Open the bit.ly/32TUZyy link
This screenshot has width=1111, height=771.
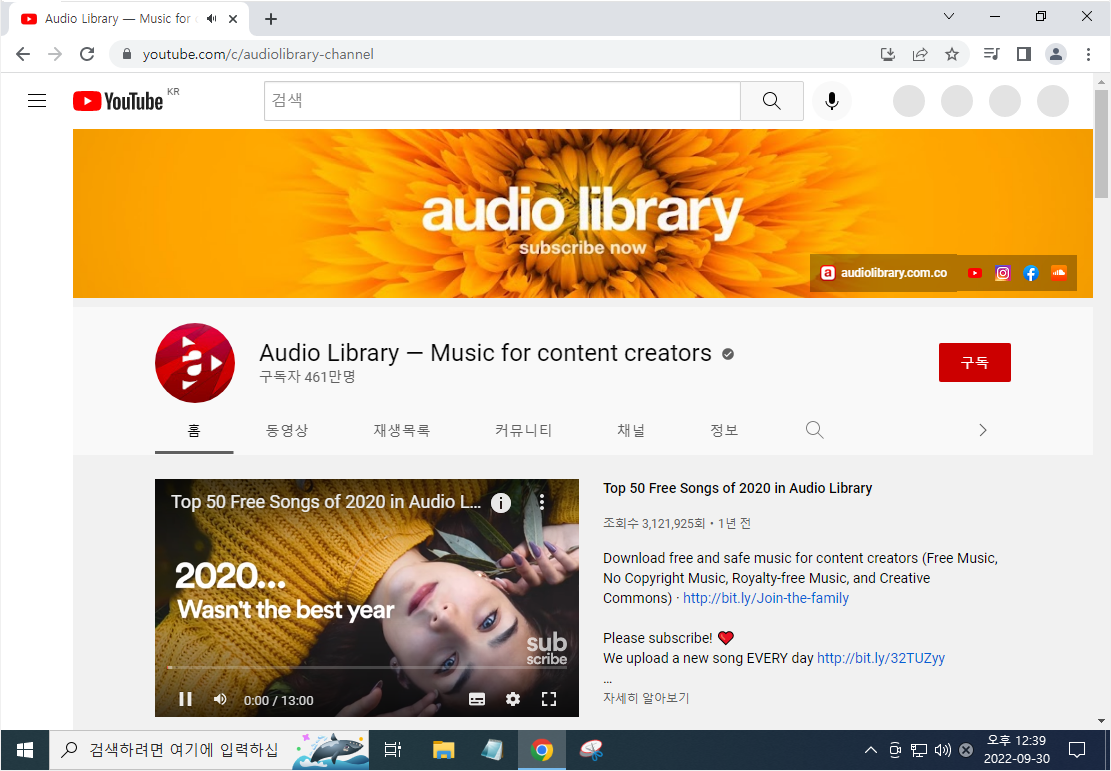tap(881, 658)
